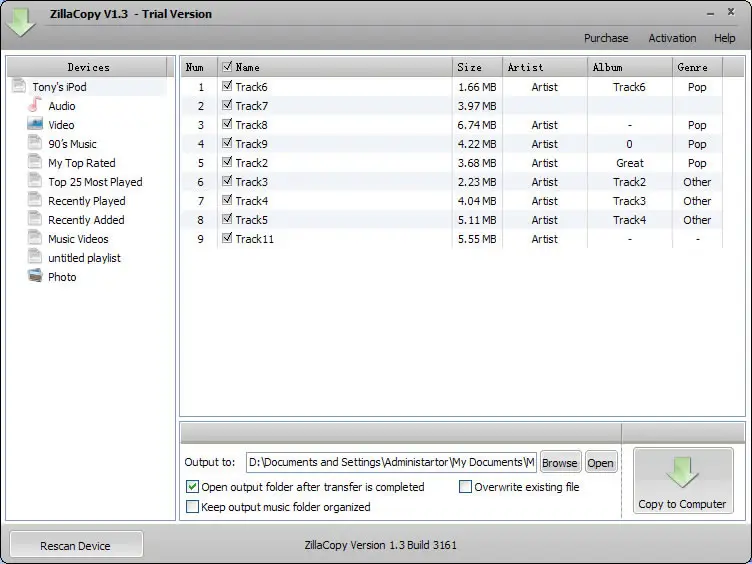Click the Track11 track name

pos(255,239)
